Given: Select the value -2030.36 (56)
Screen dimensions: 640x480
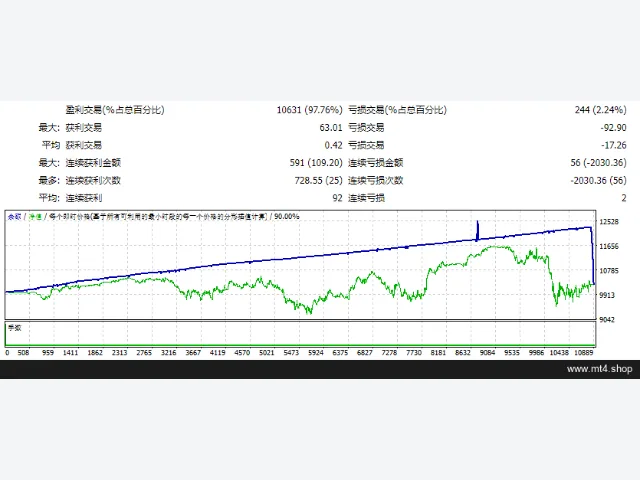Looking at the screenshot, I should tap(598, 180).
